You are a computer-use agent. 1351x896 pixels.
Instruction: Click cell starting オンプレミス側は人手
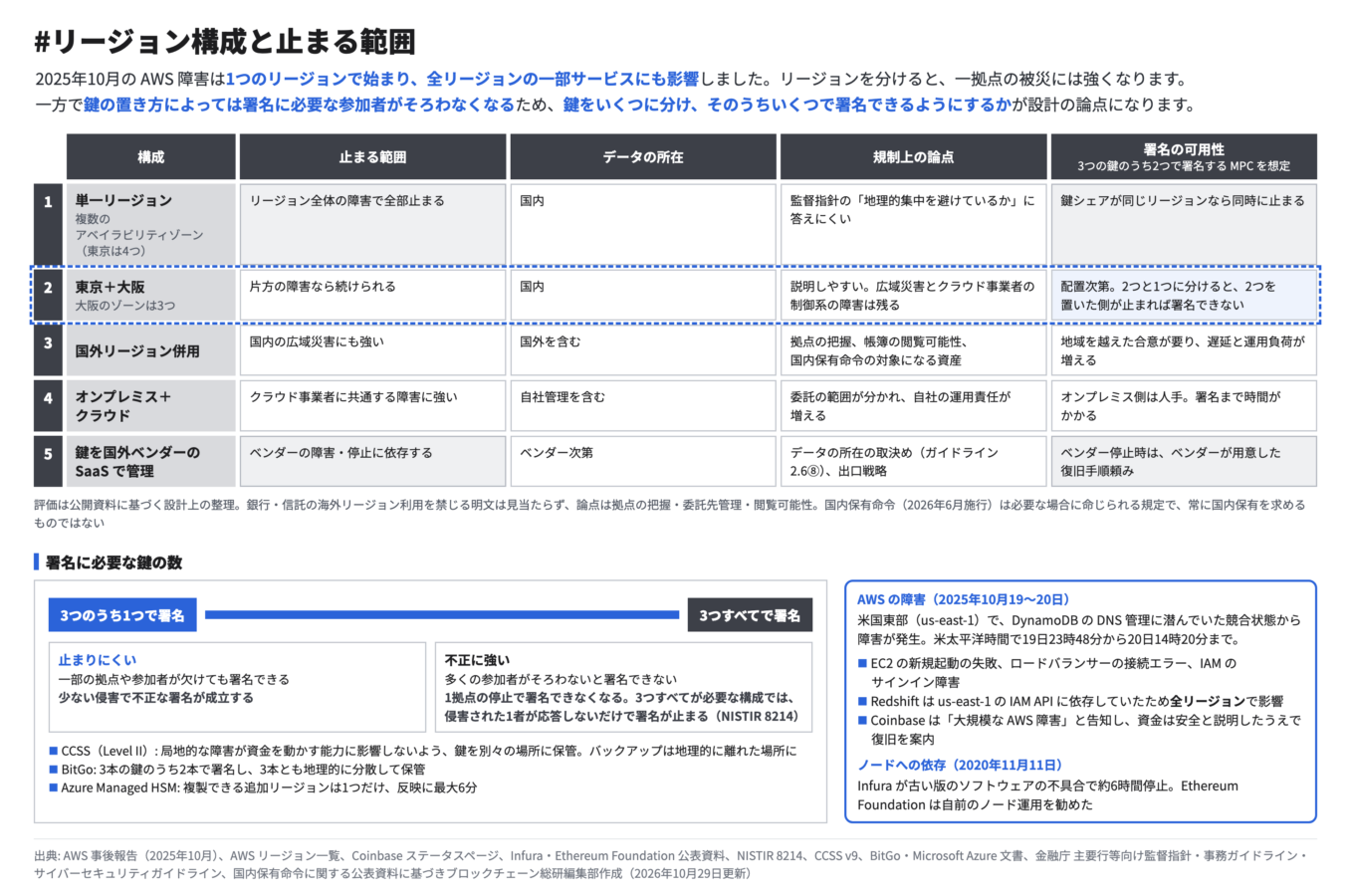(x=1184, y=405)
